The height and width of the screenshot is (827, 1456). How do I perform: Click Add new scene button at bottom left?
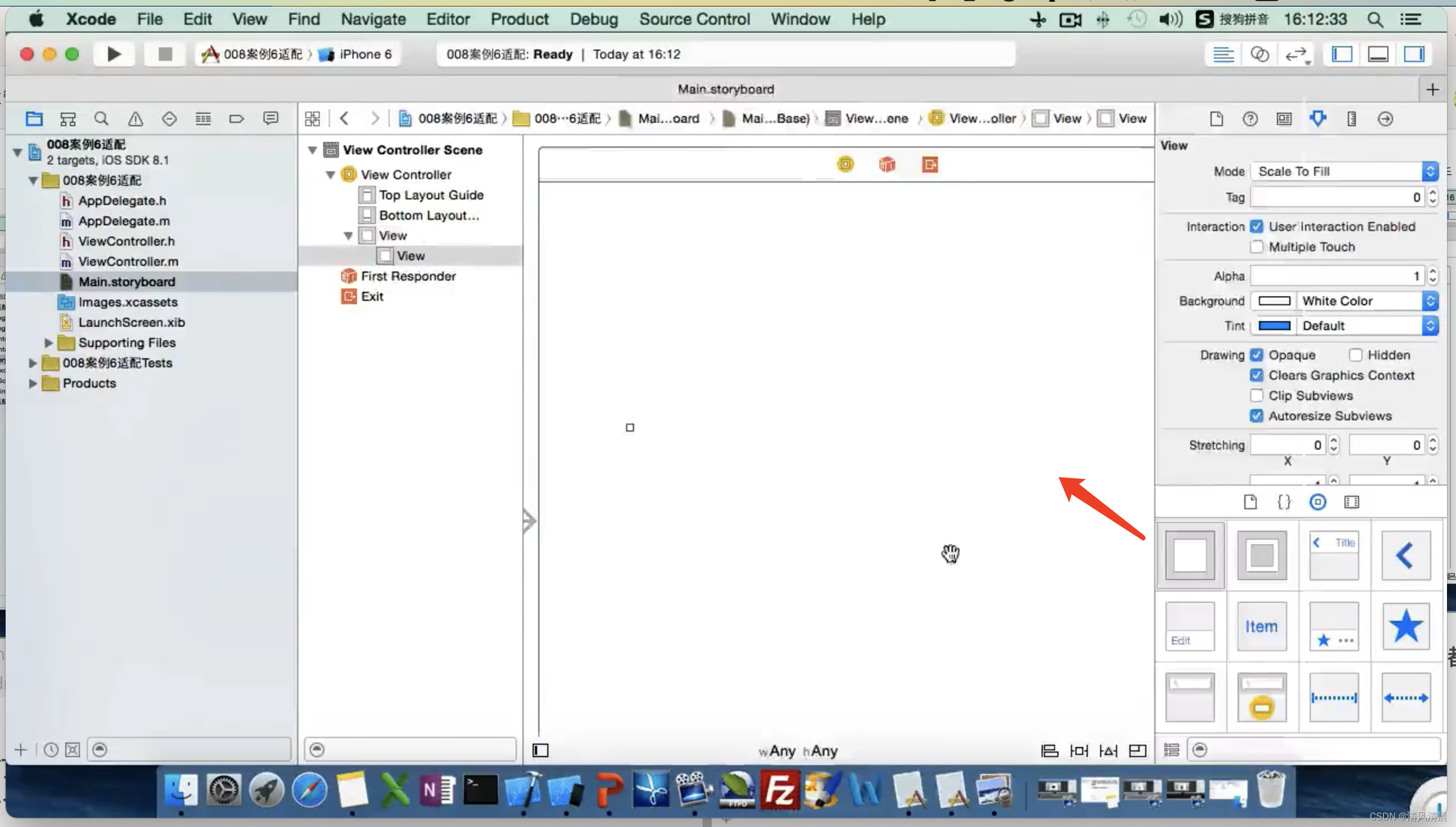(x=20, y=749)
